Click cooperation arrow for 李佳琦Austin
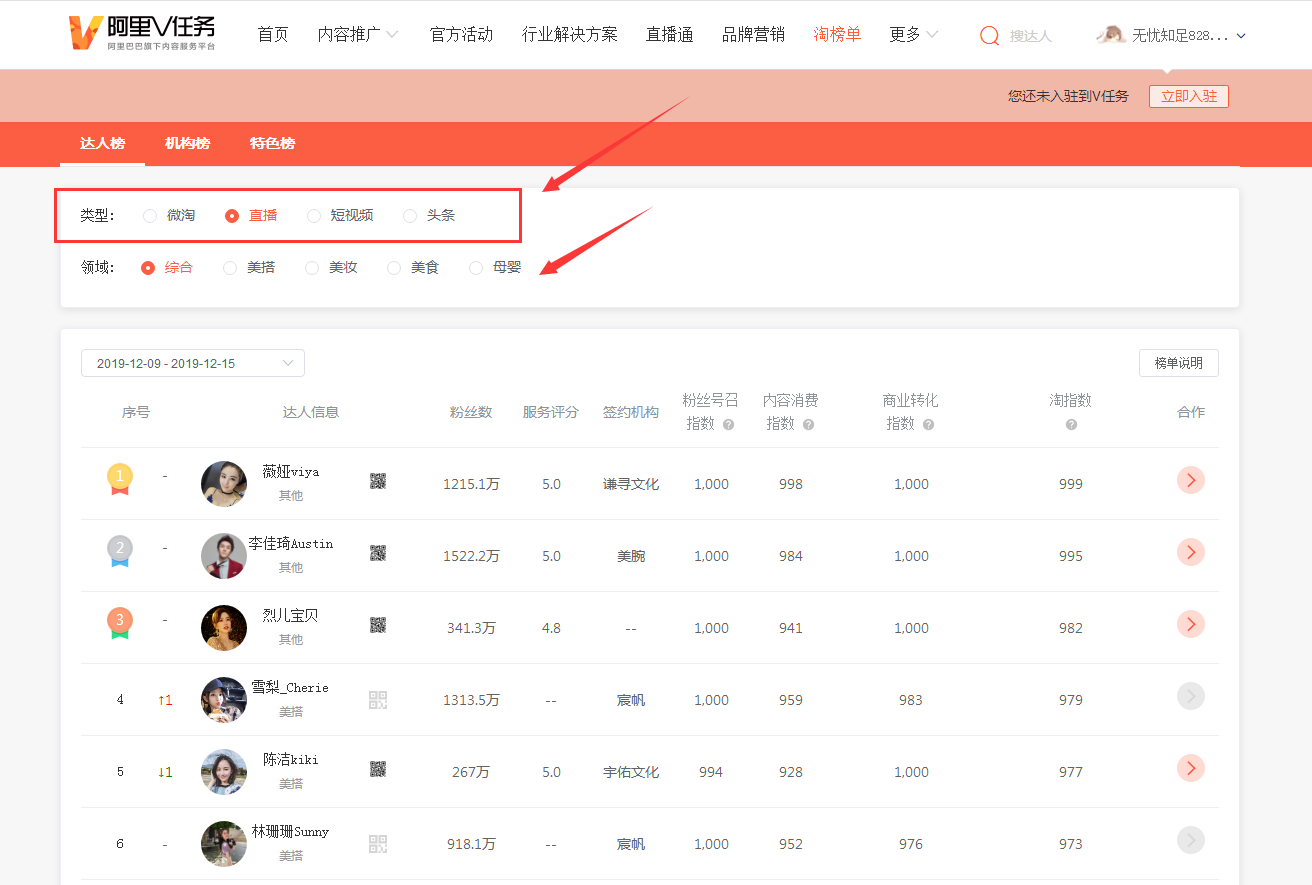This screenshot has height=885, width=1312. [x=1191, y=552]
